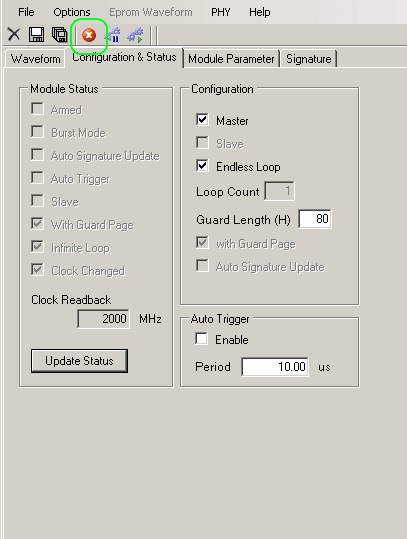The height and width of the screenshot is (539, 407).
Task: Disable the Endless Loop checkbox
Action: click(202, 166)
